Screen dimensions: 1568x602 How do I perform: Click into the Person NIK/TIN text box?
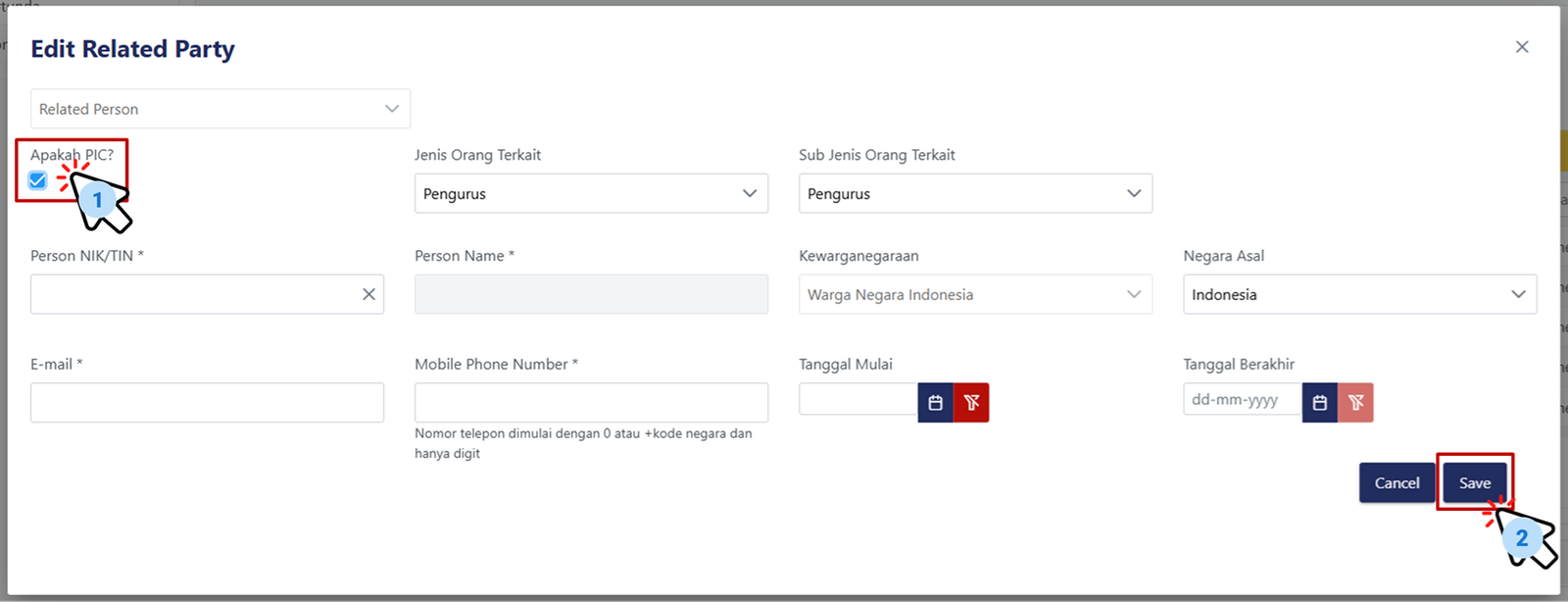click(x=191, y=294)
